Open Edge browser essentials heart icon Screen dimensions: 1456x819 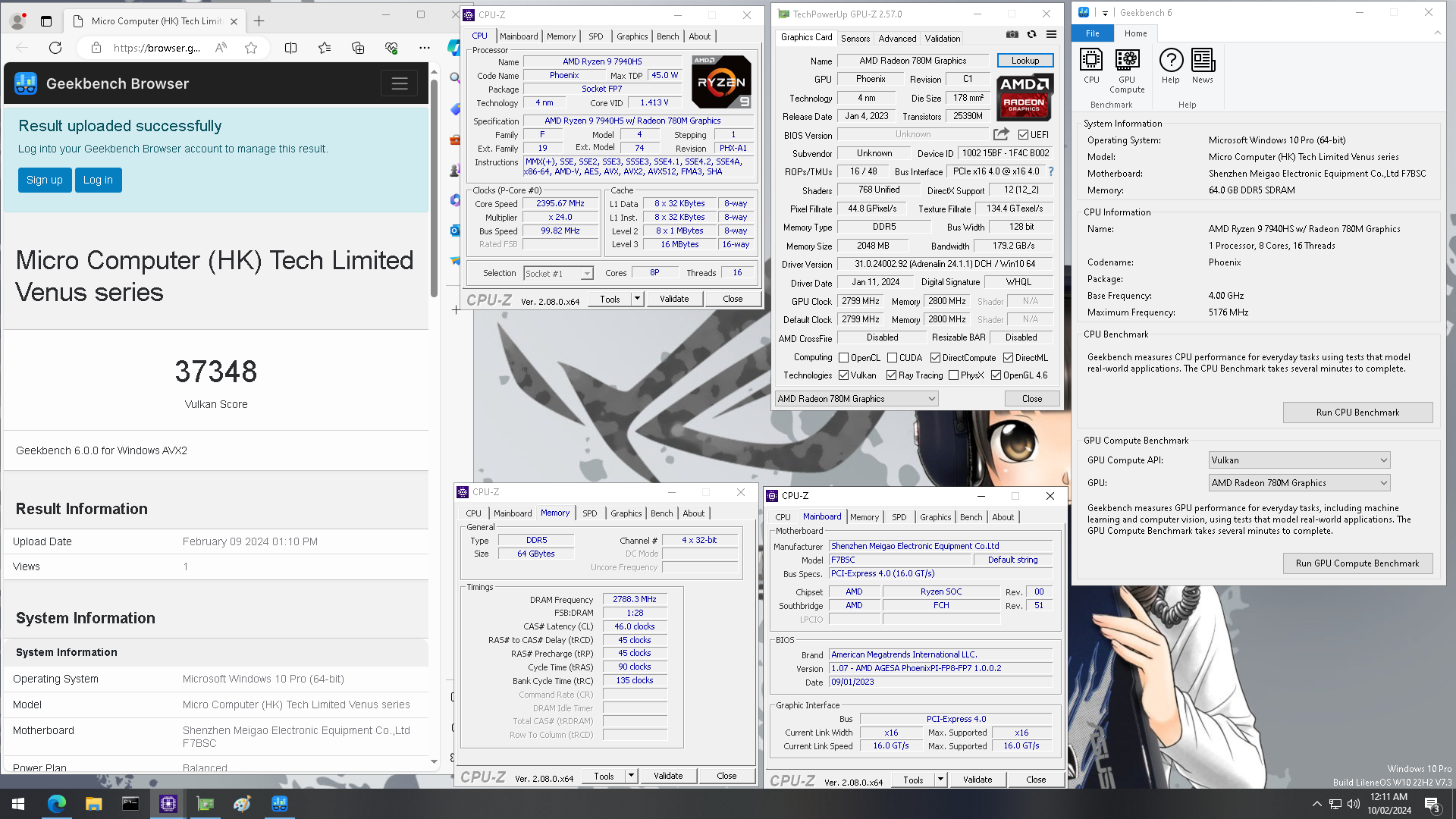[x=391, y=48]
